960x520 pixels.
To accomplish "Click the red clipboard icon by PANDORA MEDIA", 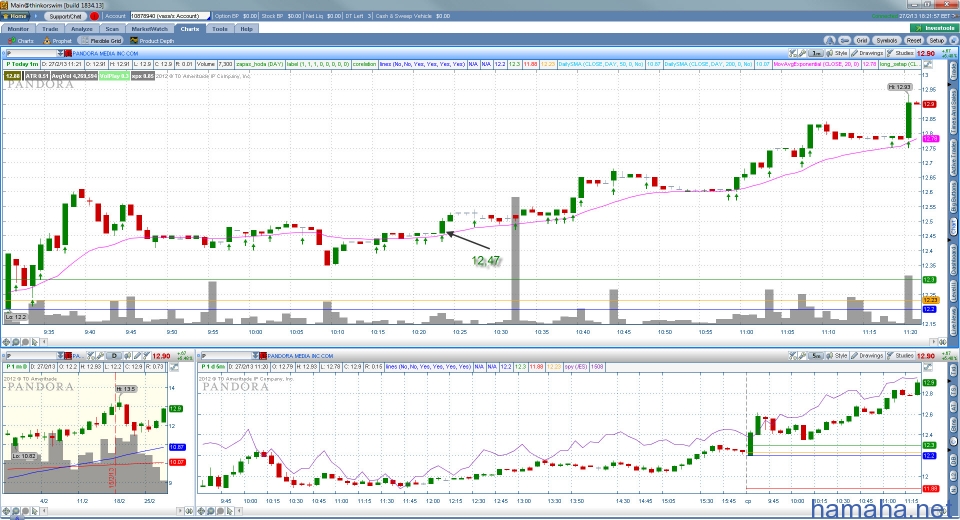I will (x=68, y=53).
